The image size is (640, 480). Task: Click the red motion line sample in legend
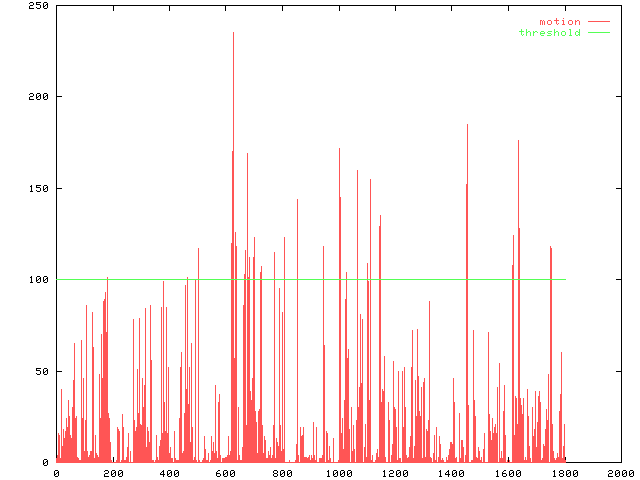pos(598,21)
